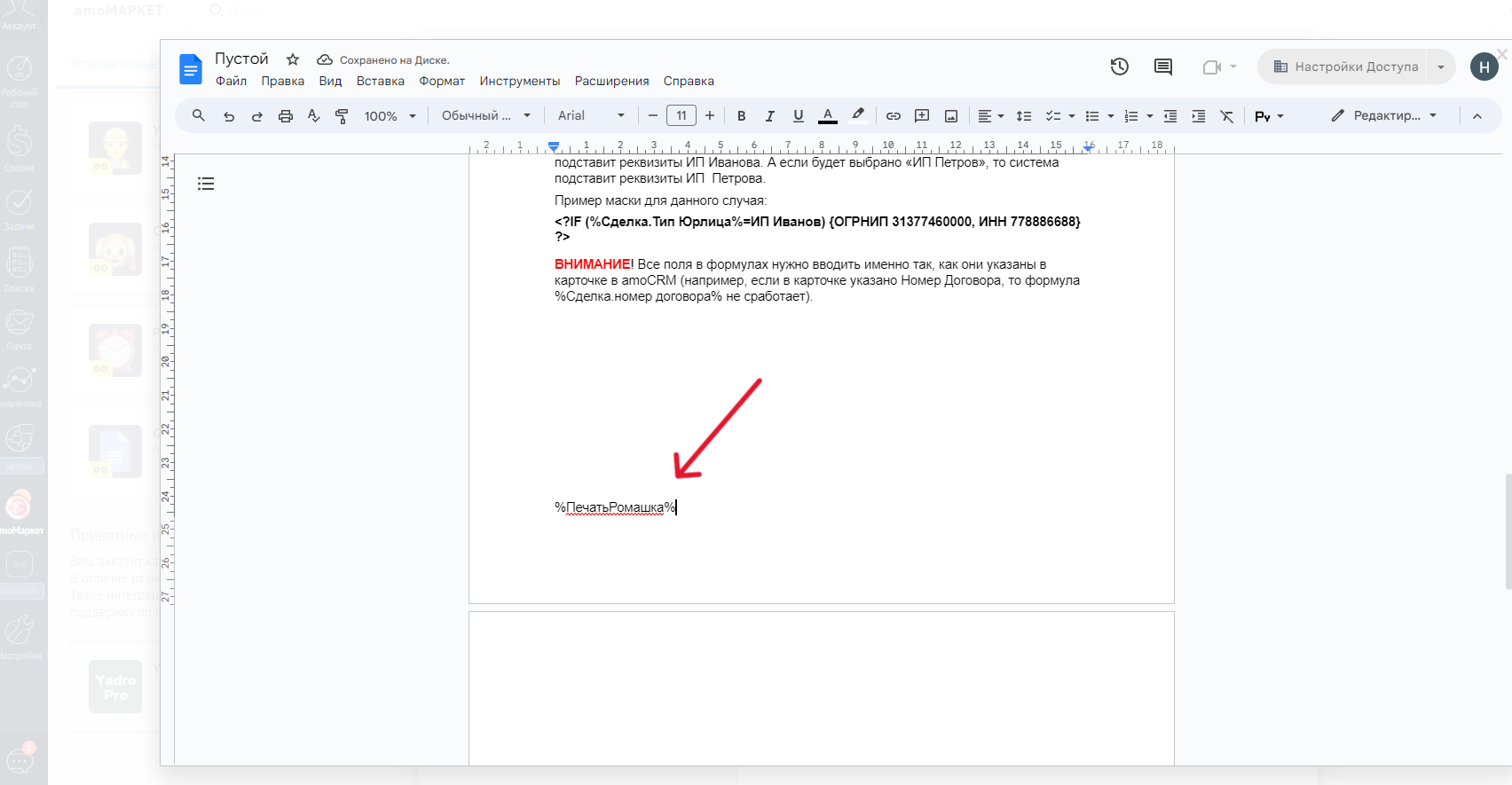Run spelling and grammar check

tap(313, 116)
